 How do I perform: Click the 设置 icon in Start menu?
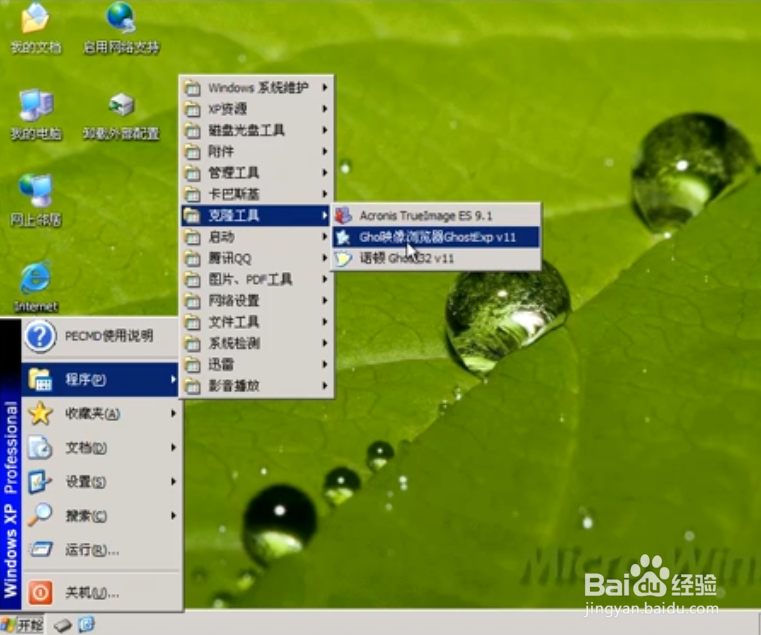(x=40, y=482)
